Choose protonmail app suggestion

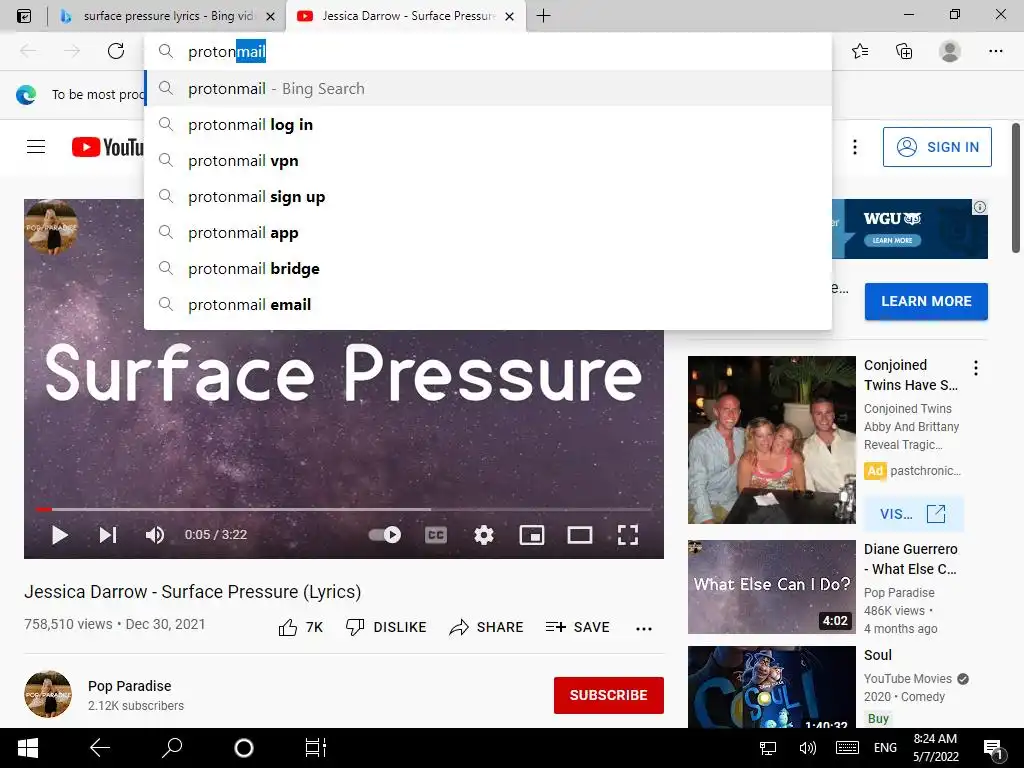tap(488, 232)
